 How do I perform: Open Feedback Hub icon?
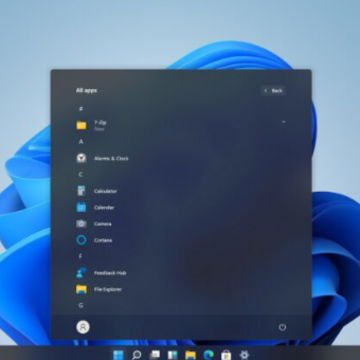pyautogui.click(x=81, y=273)
